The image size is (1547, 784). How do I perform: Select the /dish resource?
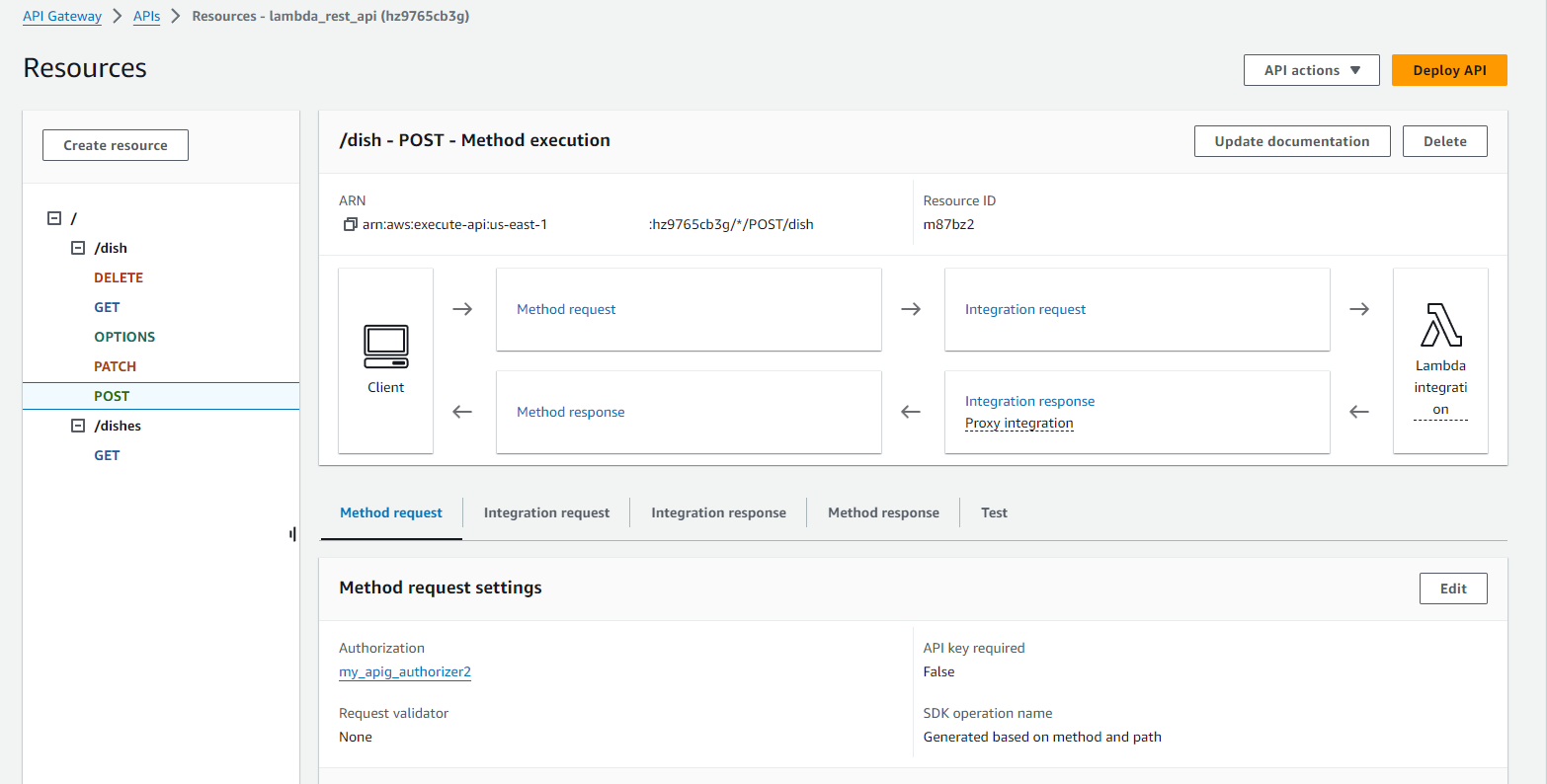(111, 248)
